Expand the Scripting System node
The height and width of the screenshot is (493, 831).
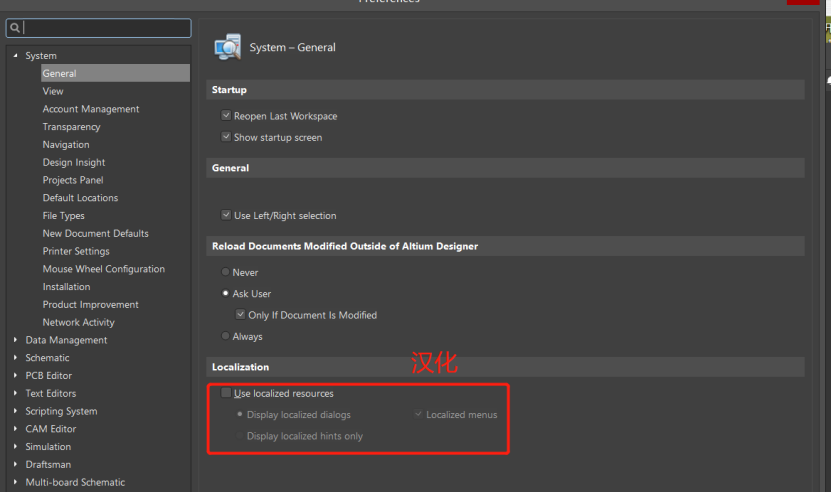pyautogui.click(x=15, y=411)
